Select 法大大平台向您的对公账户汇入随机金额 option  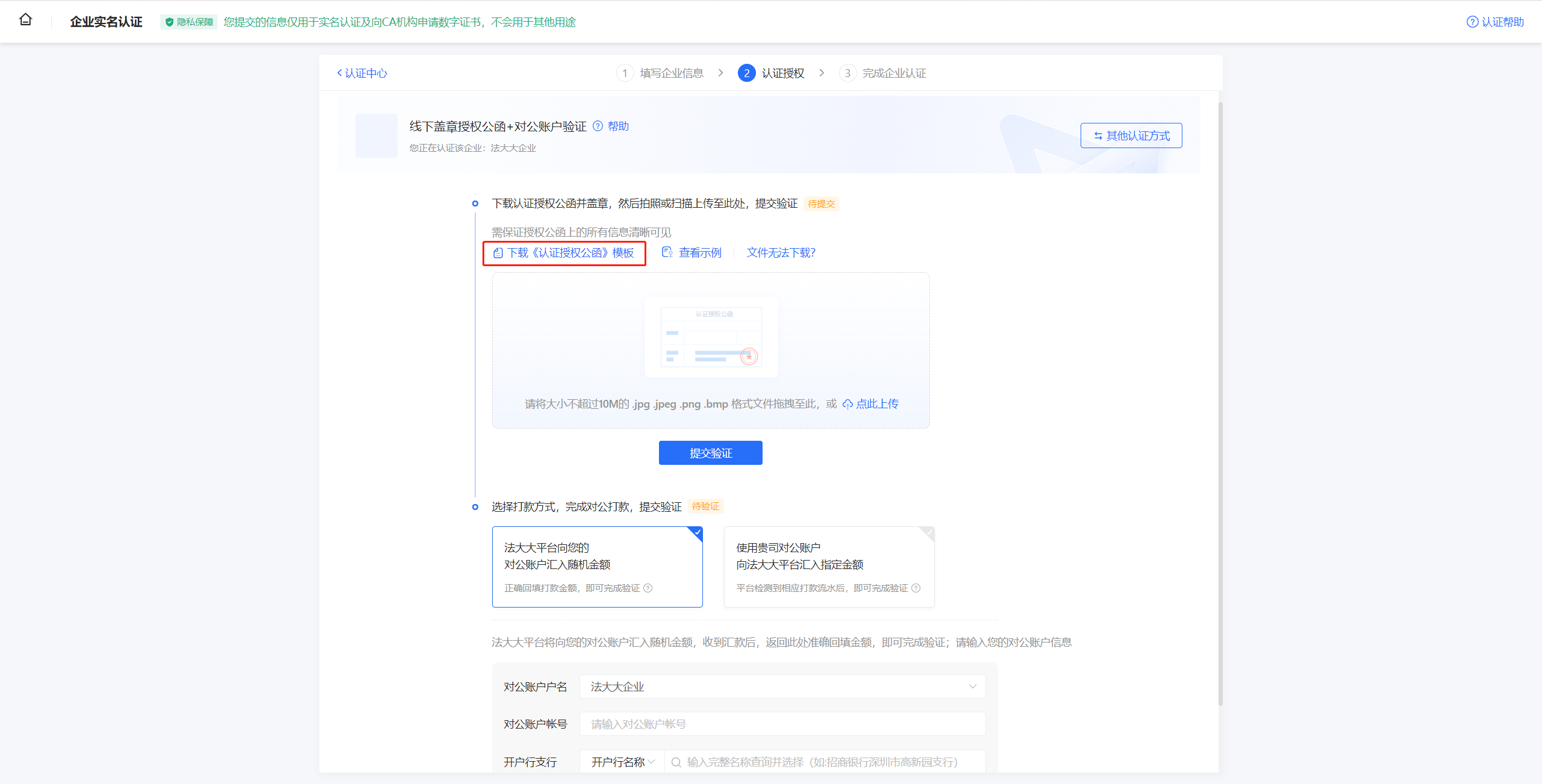click(597, 566)
